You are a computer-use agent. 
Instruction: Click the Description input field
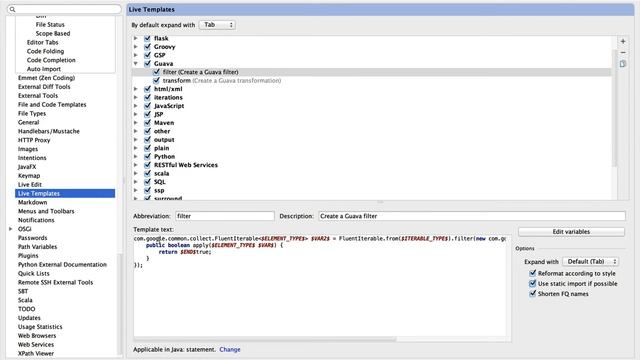click(x=471, y=216)
